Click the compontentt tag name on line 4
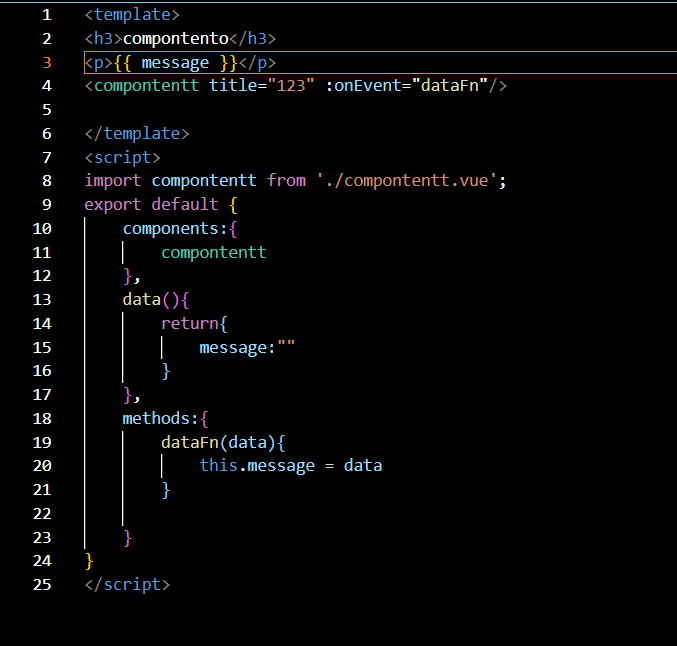677x646 pixels. pyautogui.click(x=146, y=86)
